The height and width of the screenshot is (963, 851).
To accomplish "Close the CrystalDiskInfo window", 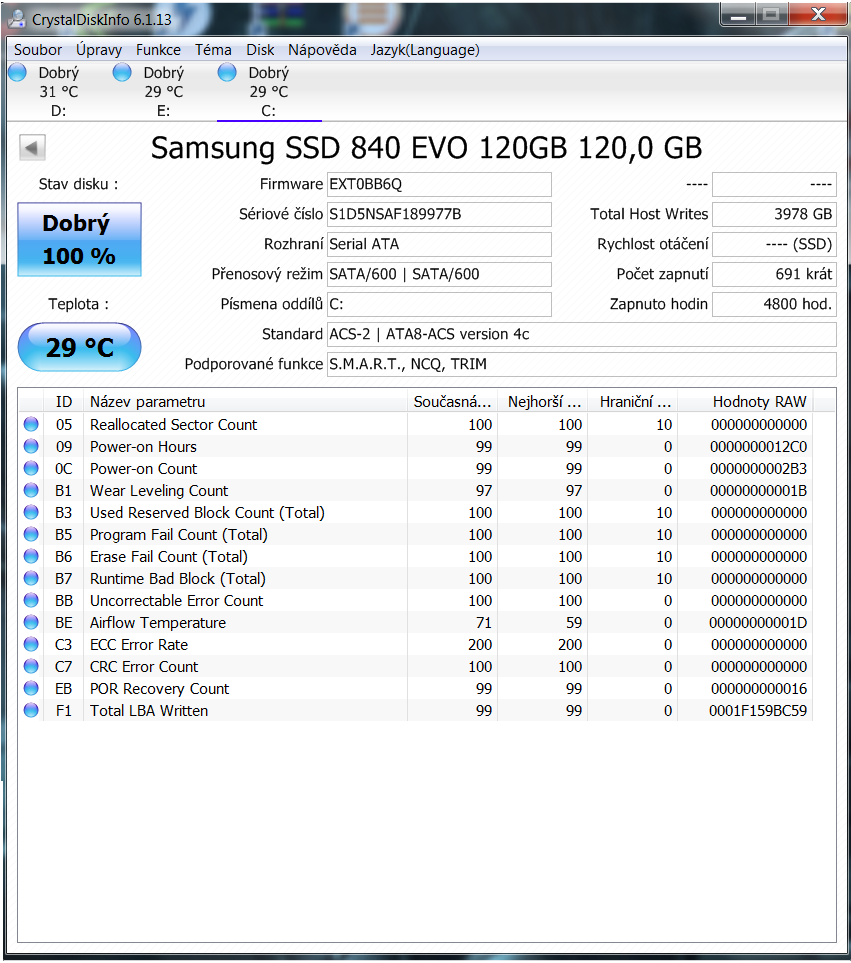I will coord(818,15).
